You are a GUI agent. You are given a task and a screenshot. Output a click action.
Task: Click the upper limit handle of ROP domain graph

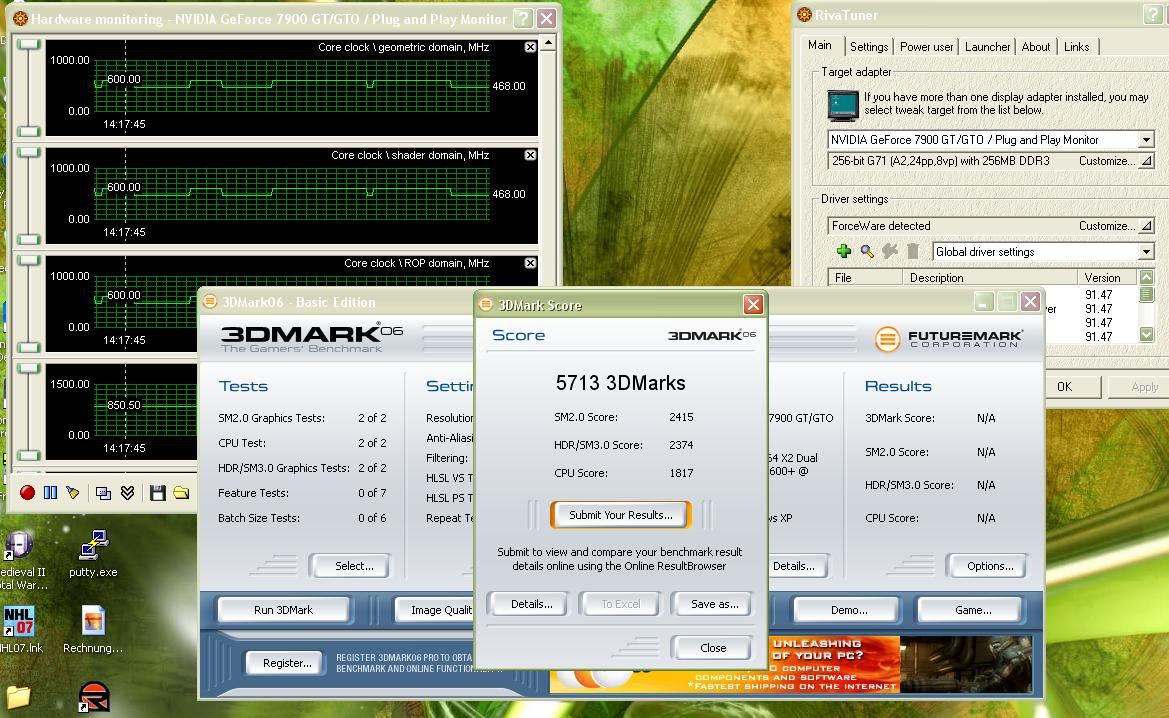(28, 261)
